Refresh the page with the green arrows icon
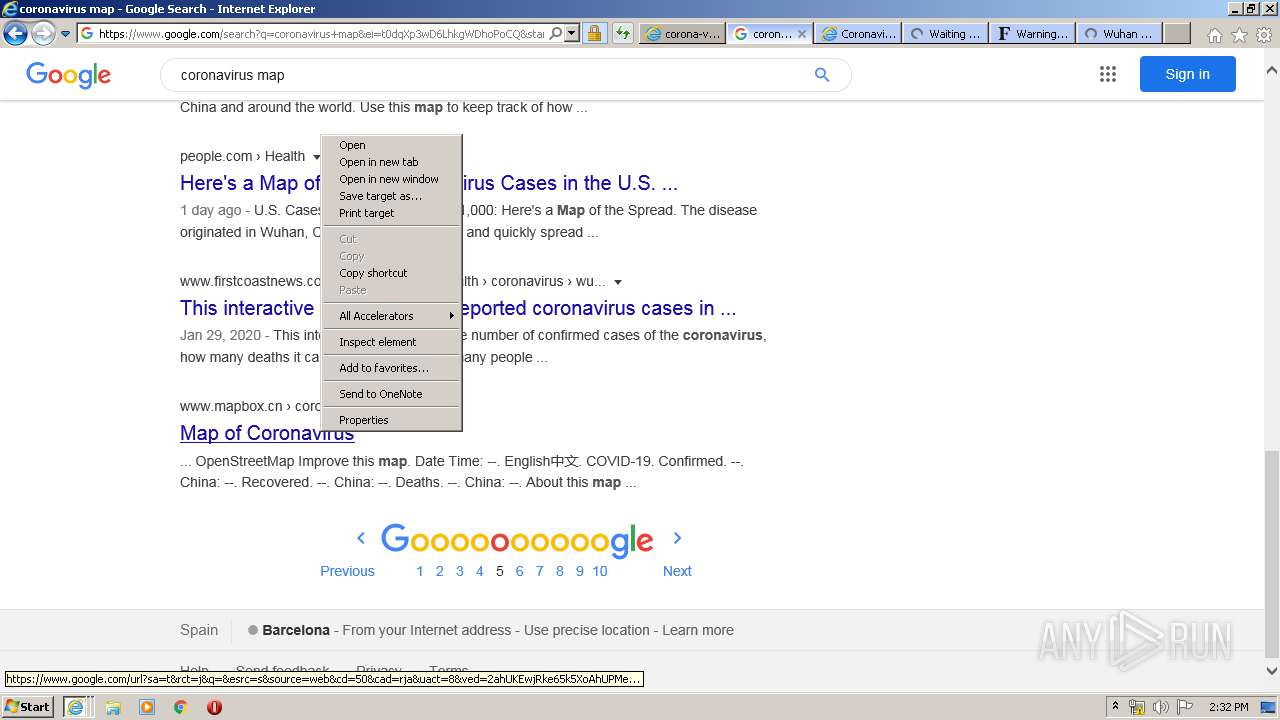This screenshot has width=1280, height=720. click(x=623, y=33)
